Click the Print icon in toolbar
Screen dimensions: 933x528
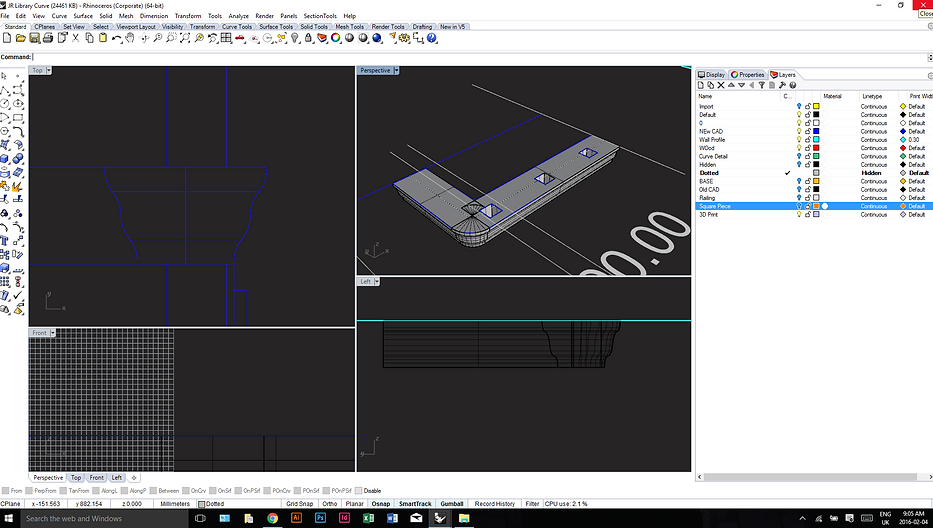pyautogui.click(x=48, y=38)
